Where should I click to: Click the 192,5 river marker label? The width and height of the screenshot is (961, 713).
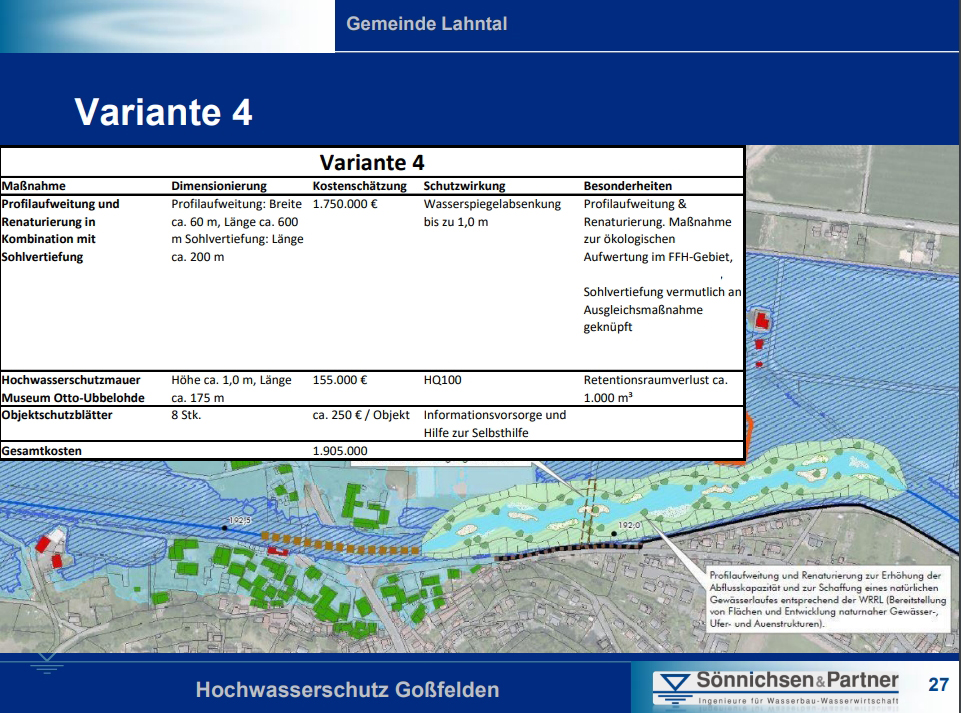239,521
